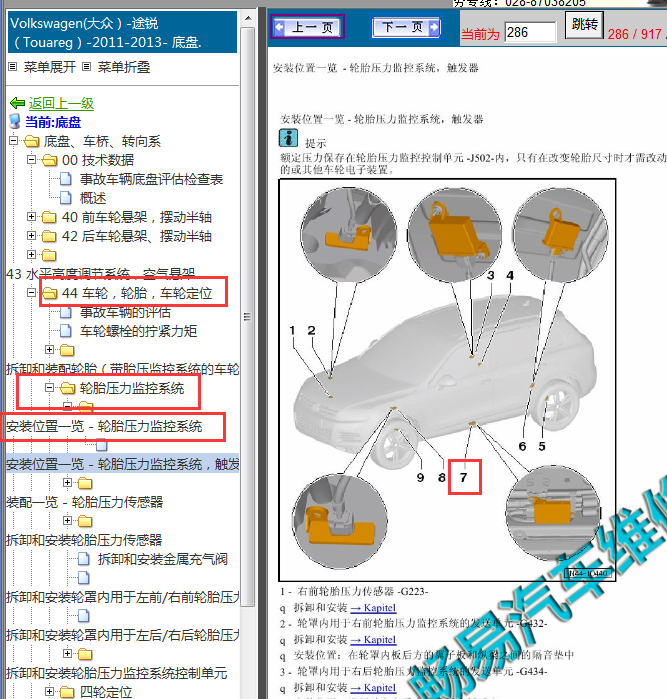Click the blue info 提示 icon
Viewport: 667px width, 699px height.
pos(288,138)
